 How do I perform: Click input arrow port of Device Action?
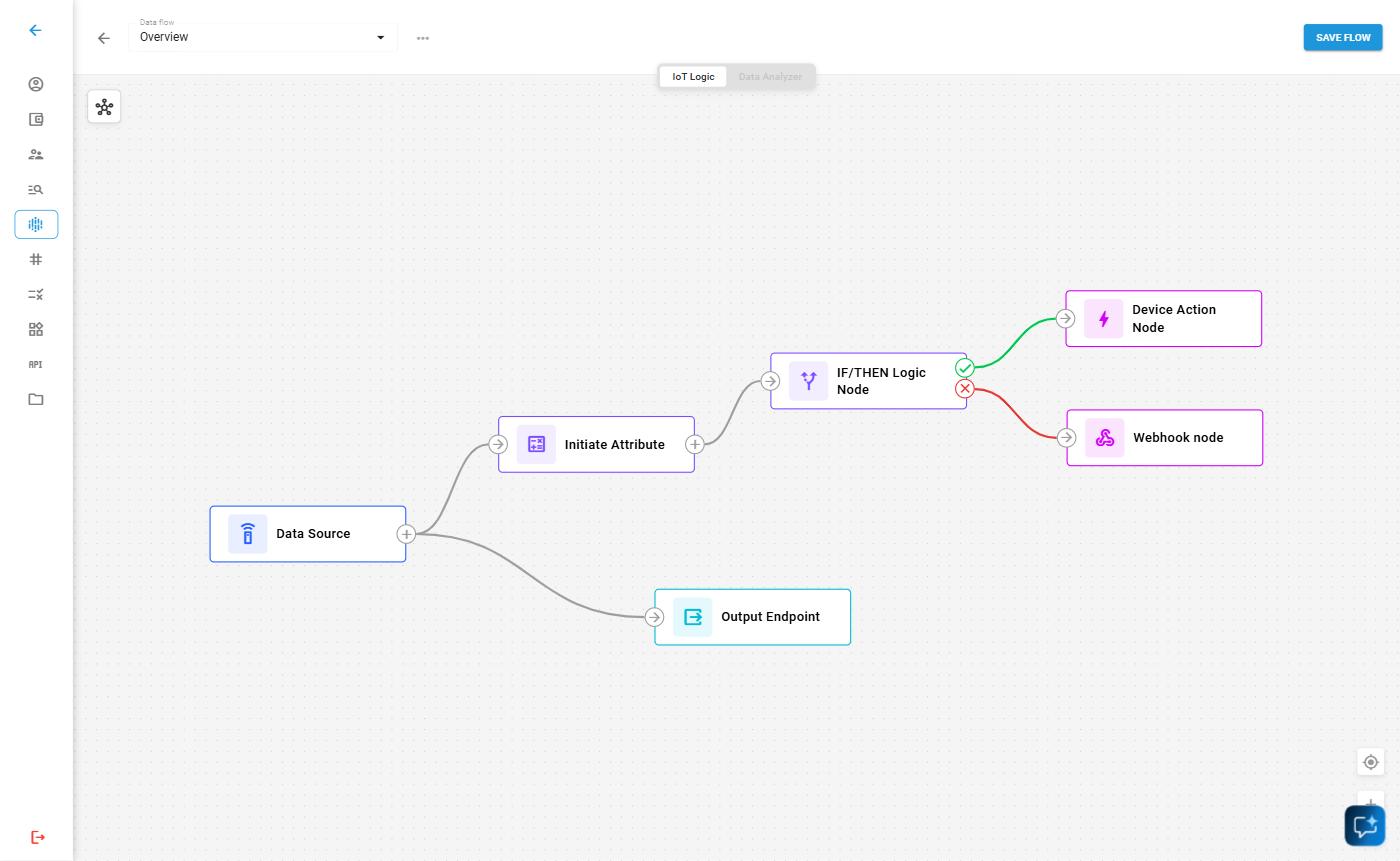pyautogui.click(x=1066, y=319)
